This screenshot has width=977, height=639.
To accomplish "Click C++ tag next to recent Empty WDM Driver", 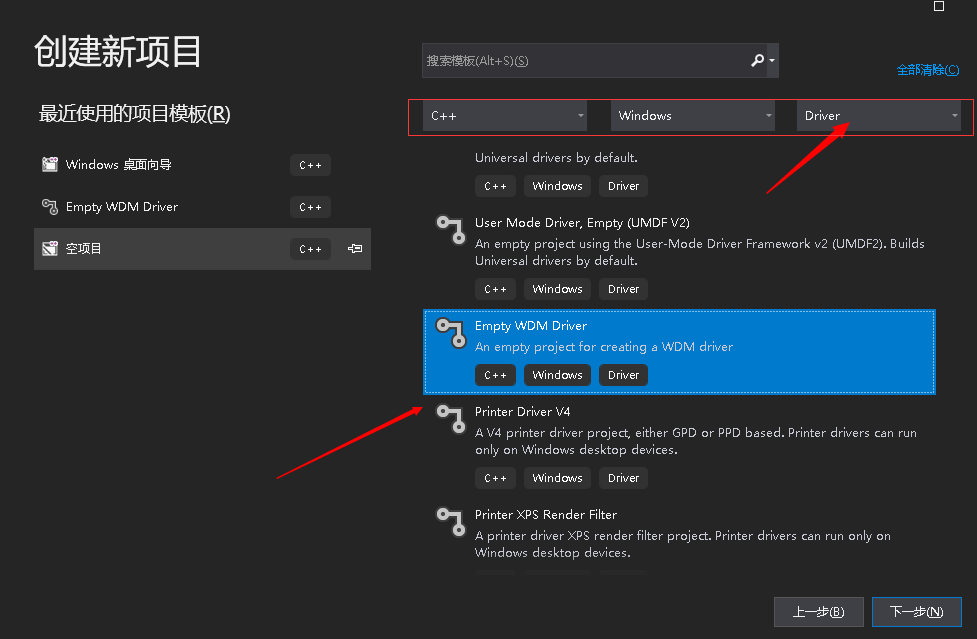I will tap(310, 207).
